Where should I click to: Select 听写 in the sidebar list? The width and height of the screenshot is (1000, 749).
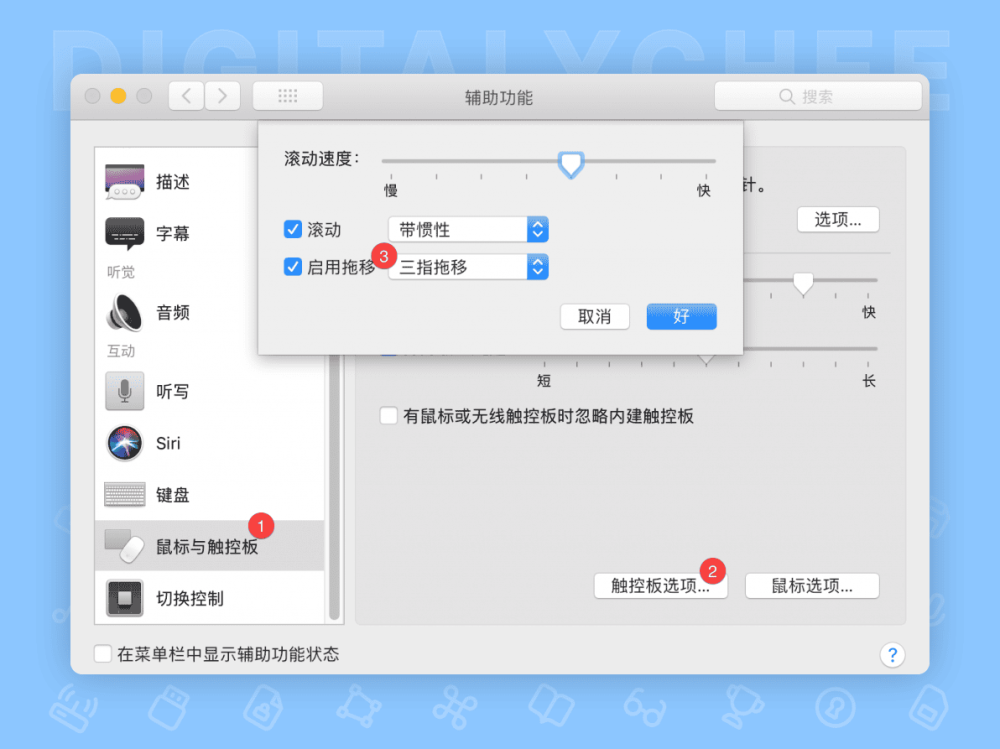[x=210, y=391]
